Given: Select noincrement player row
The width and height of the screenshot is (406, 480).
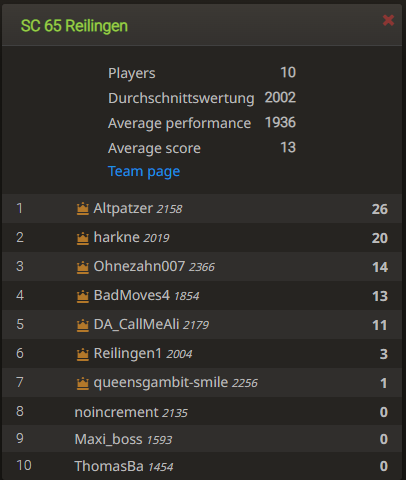Looking at the screenshot, I should click(x=202, y=412).
